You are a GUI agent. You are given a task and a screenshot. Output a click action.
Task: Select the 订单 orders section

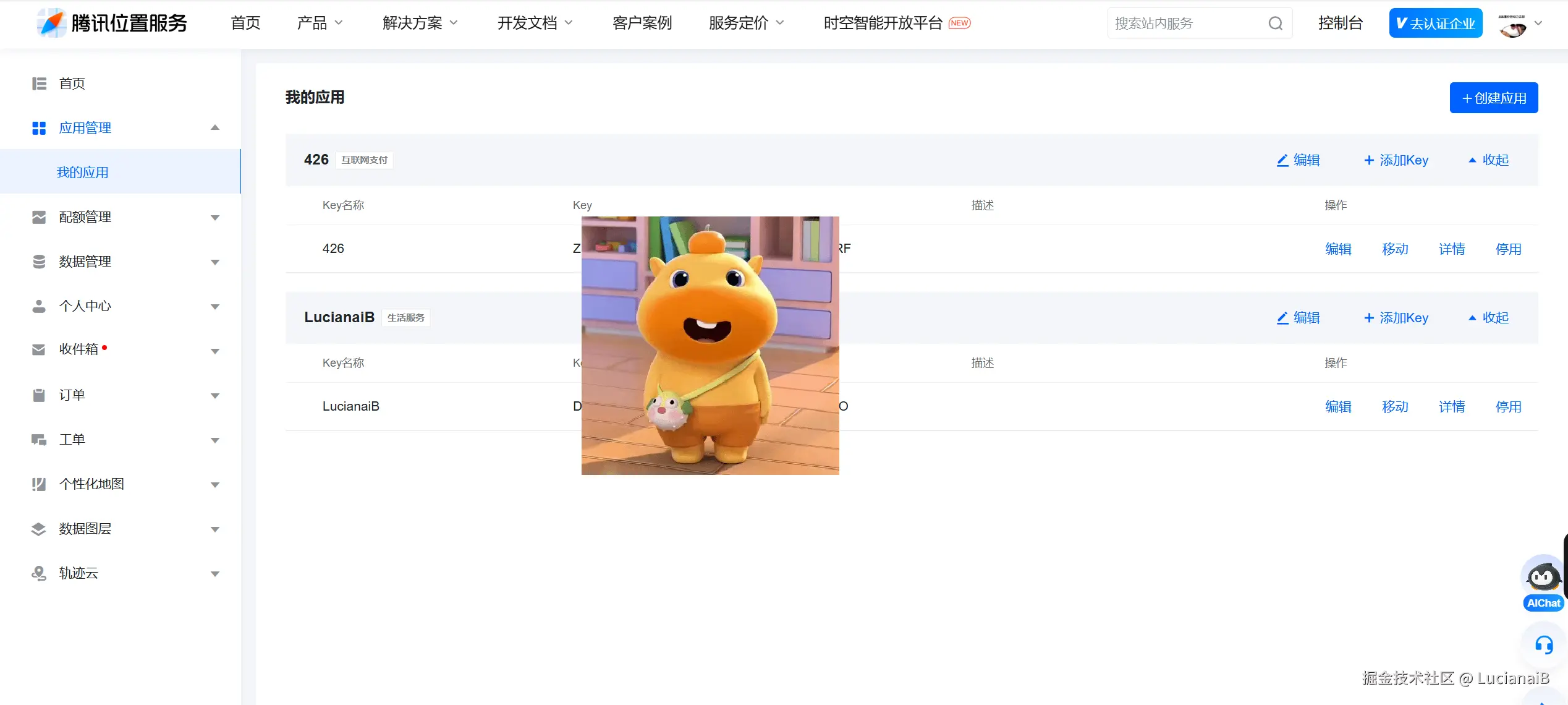pyautogui.click(x=71, y=394)
